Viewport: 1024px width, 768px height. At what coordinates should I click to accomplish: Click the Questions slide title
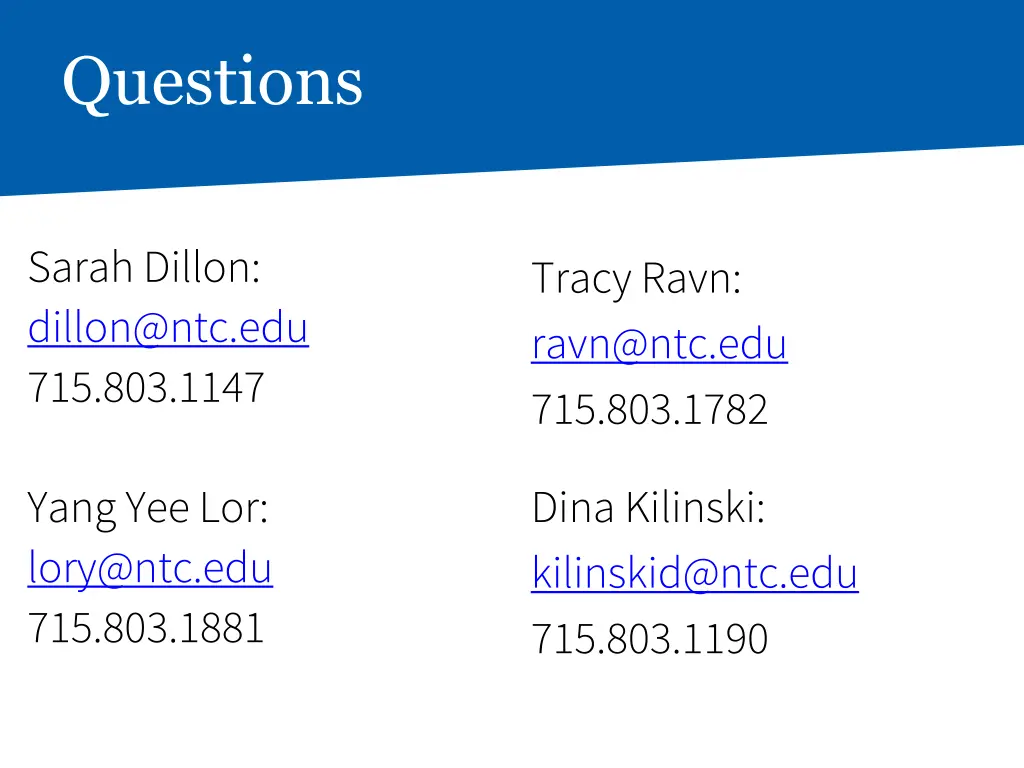tap(212, 83)
